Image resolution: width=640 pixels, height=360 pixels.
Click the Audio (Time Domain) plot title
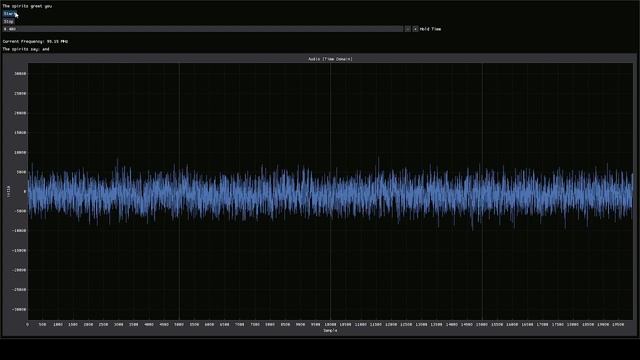click(330, 59)
